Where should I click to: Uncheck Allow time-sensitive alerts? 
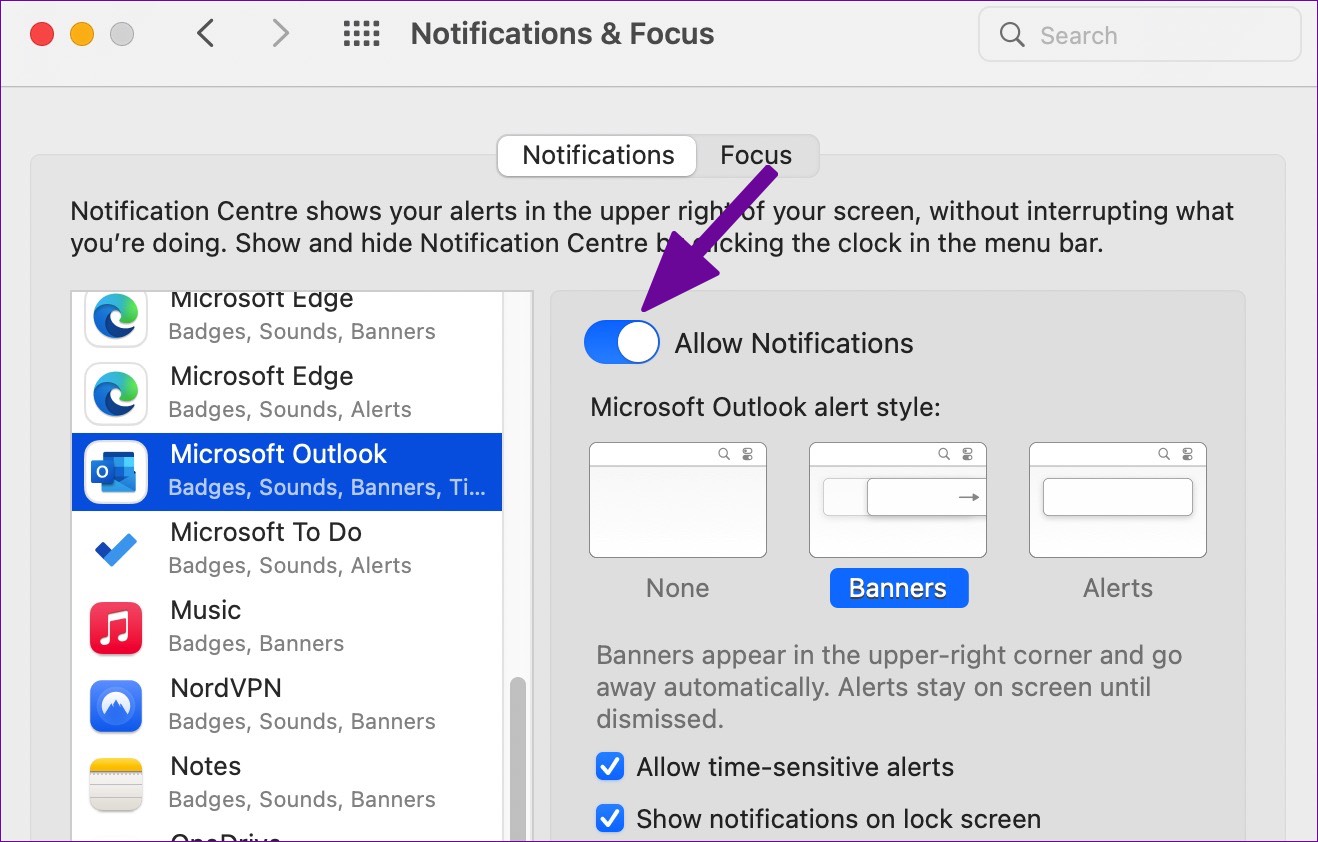[610, 767]
